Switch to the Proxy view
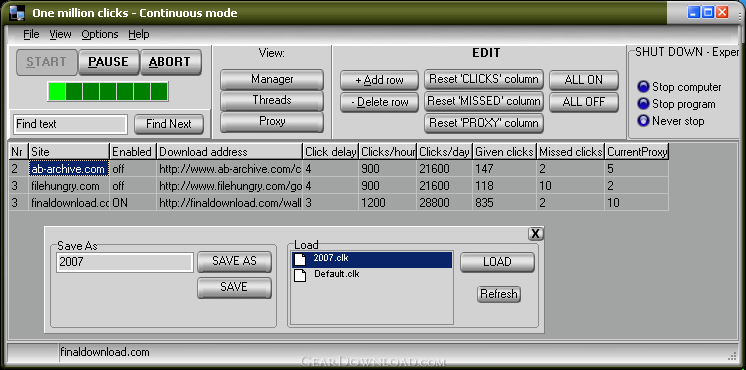746x370 pixels. 272,122
